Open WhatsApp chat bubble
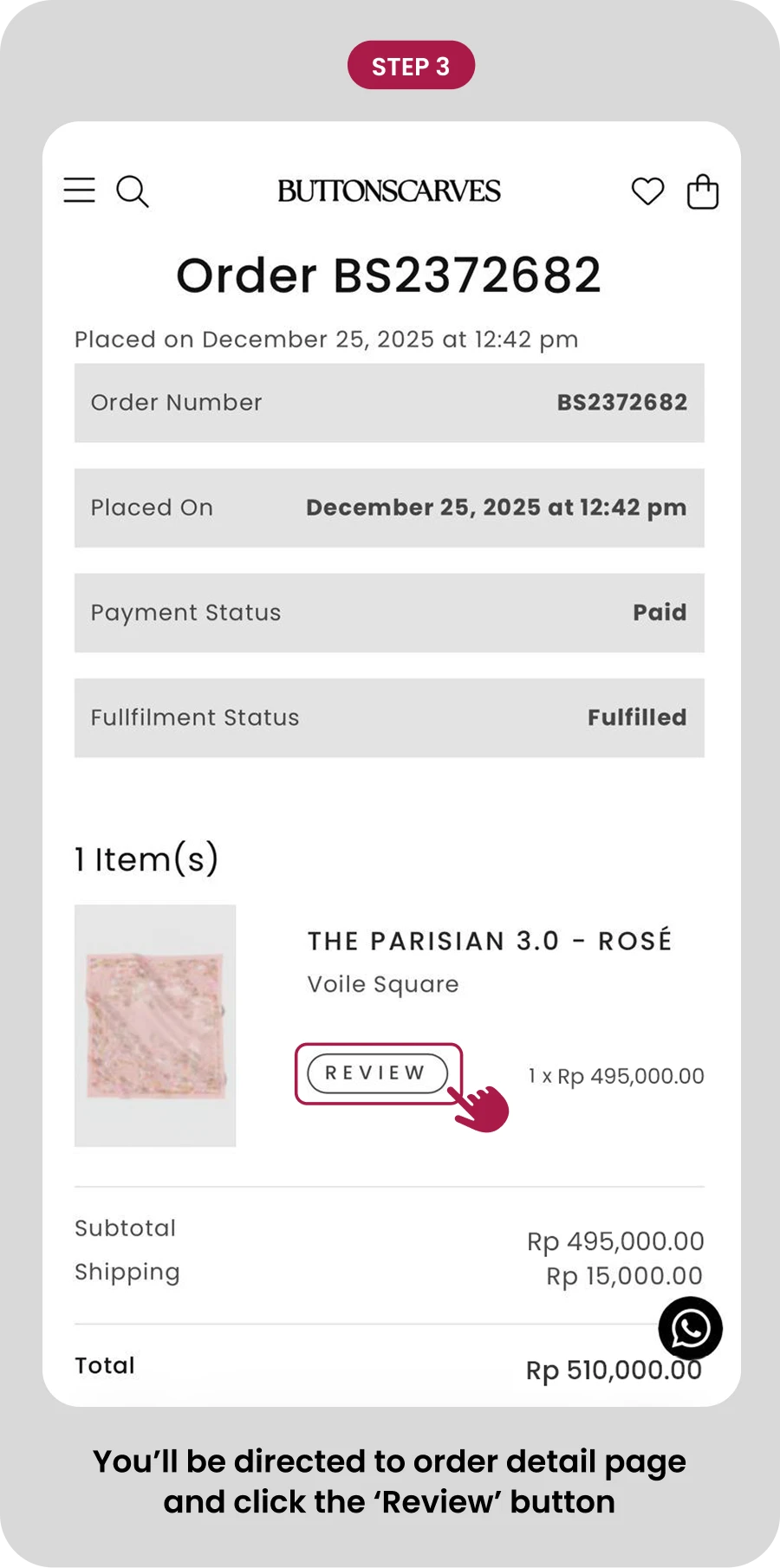The height and width of the screenshot is (1568, 780). click(691, 1328)
